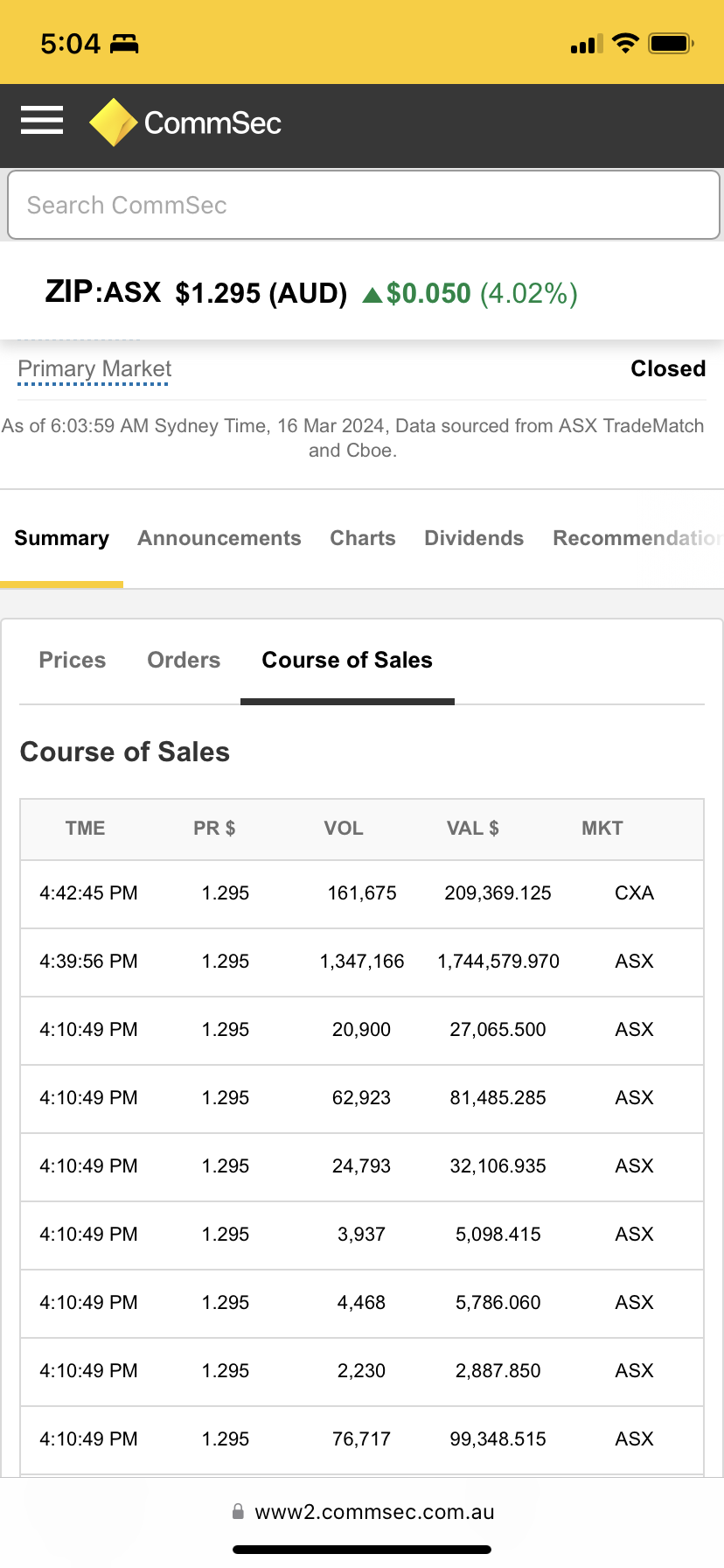Tap the Course of Sales section heading
Image resolution: width=724 pixels, height=1568 pixels.
tap(125, 752)
